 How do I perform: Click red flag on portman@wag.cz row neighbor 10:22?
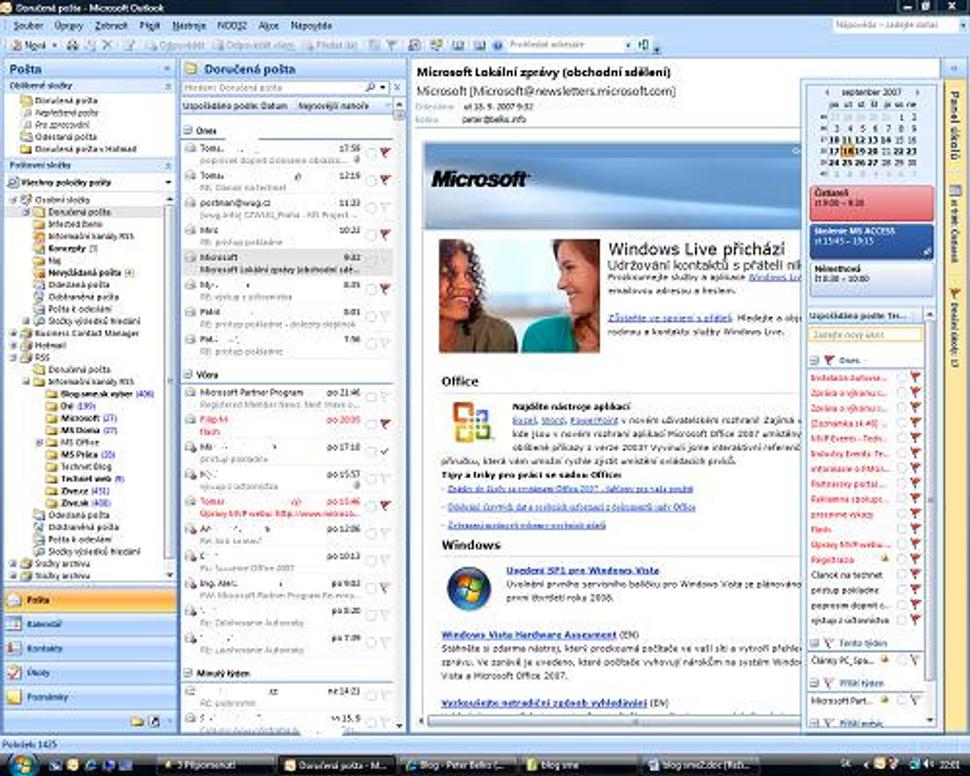(x=385, y=234)
